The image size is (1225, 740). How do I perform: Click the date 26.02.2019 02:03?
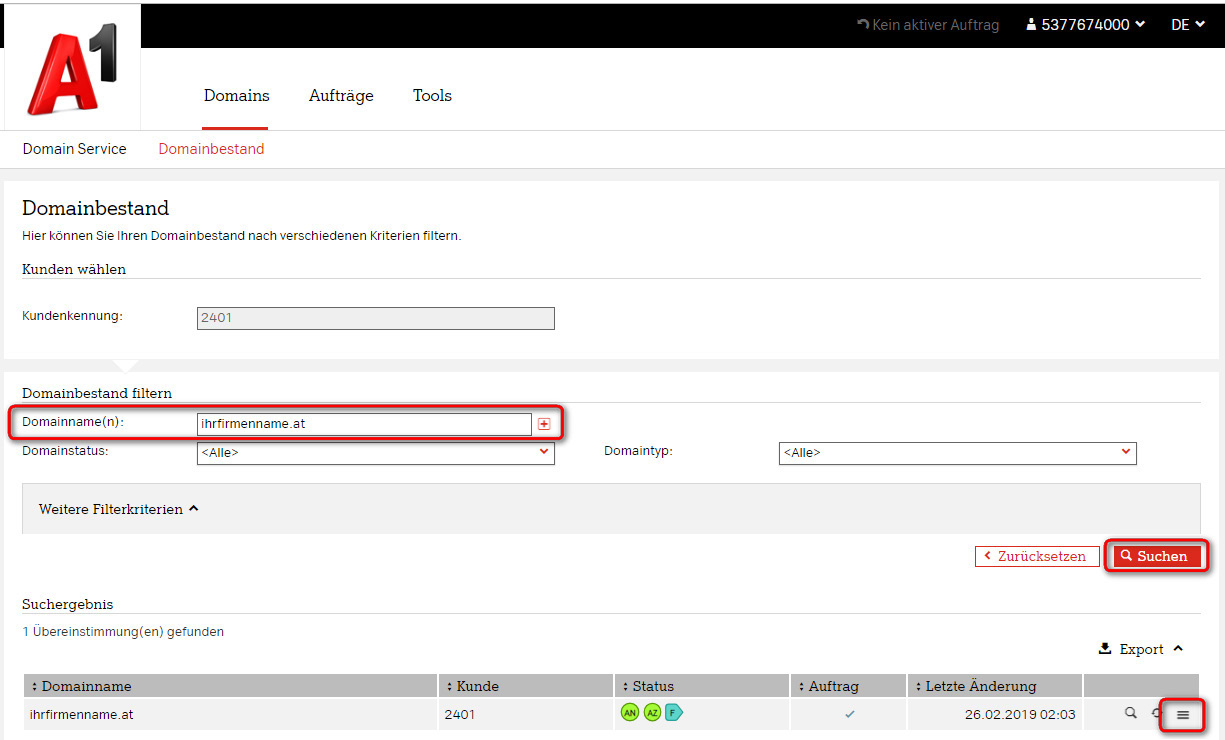point(1019,714)
